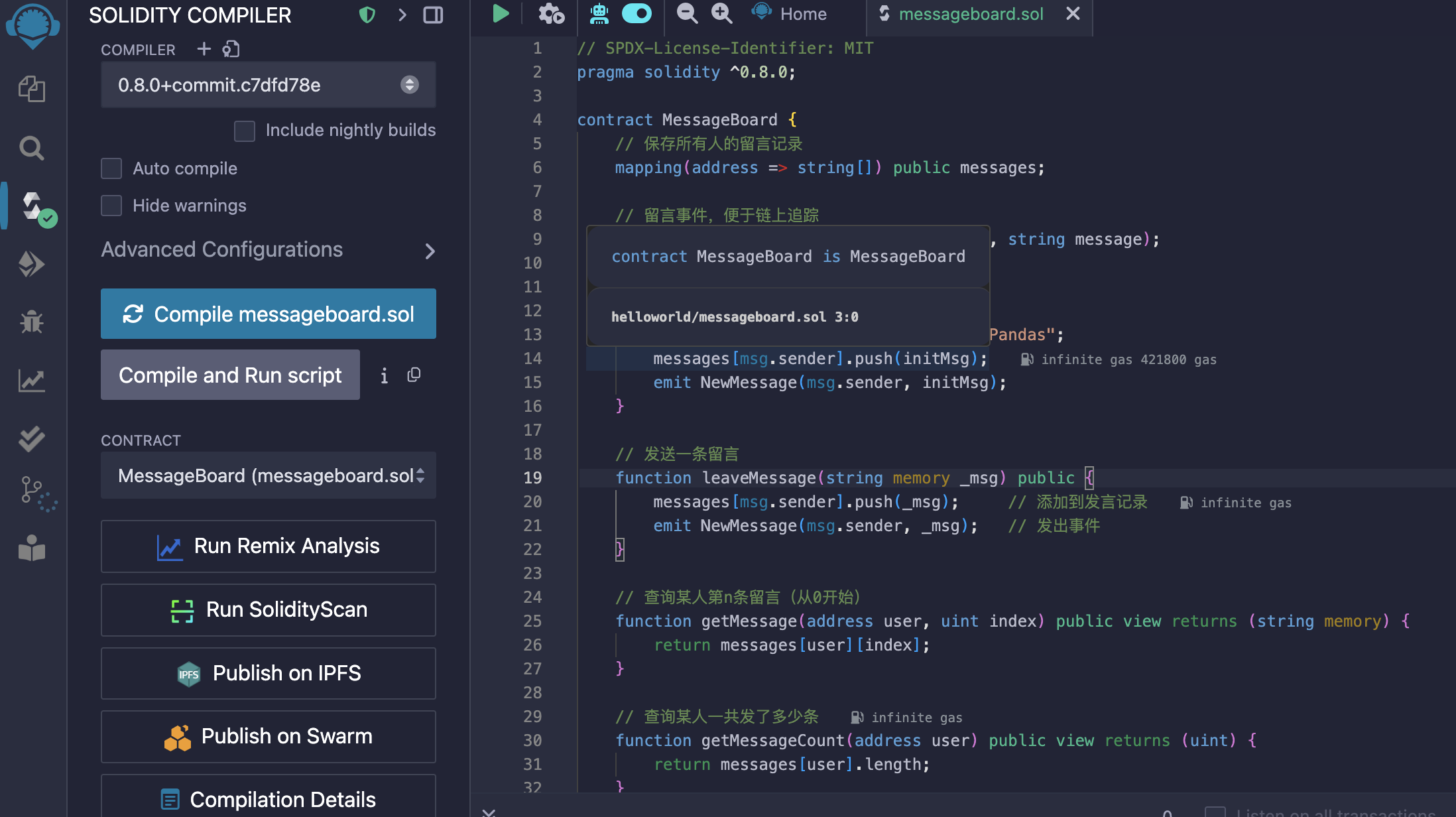Open the Search in files icon
Viewport: 1456px width, 817px height.
point(32,147)
